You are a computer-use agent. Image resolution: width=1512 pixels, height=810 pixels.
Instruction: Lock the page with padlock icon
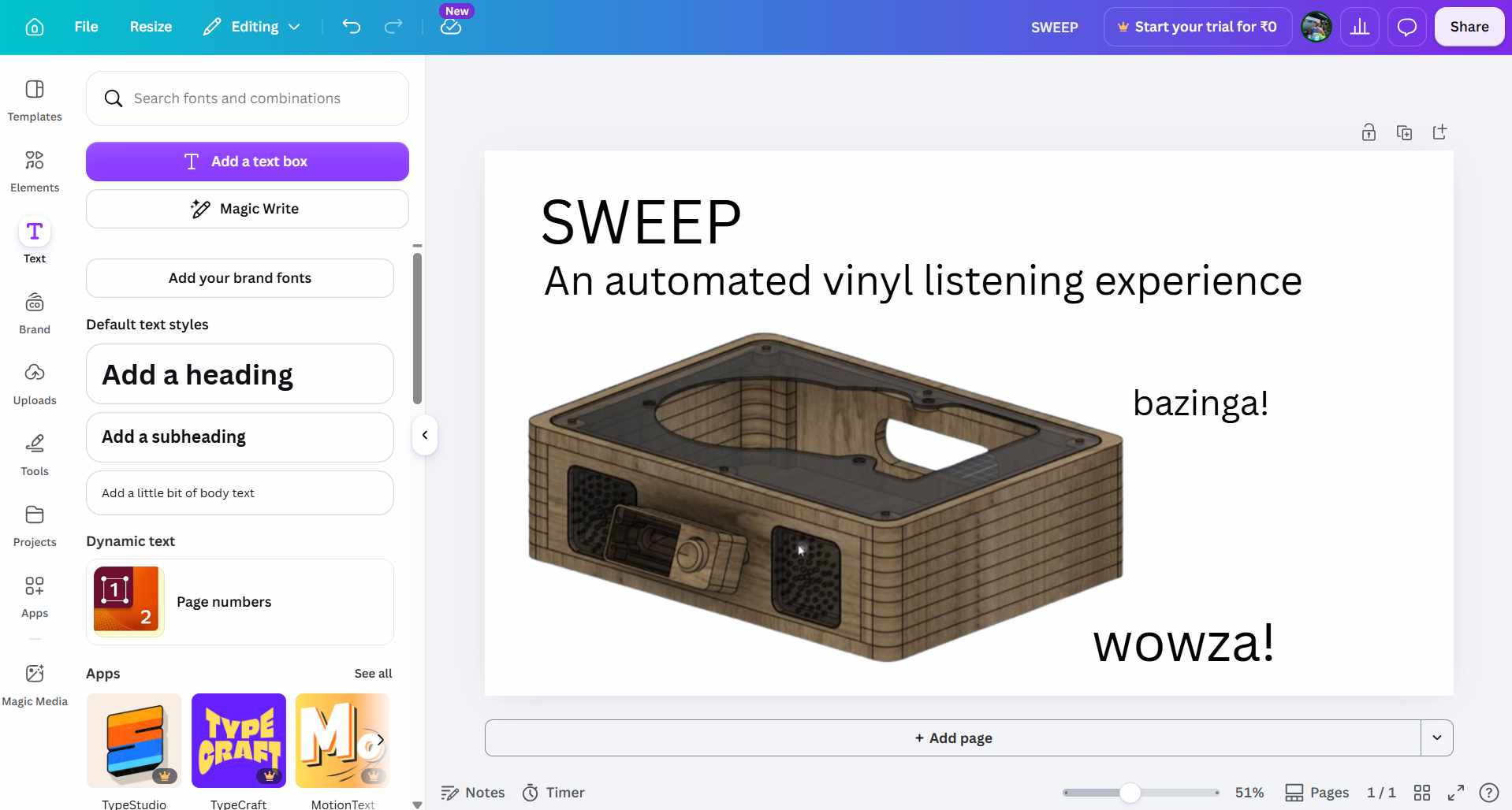click(x=1369, y=132)
